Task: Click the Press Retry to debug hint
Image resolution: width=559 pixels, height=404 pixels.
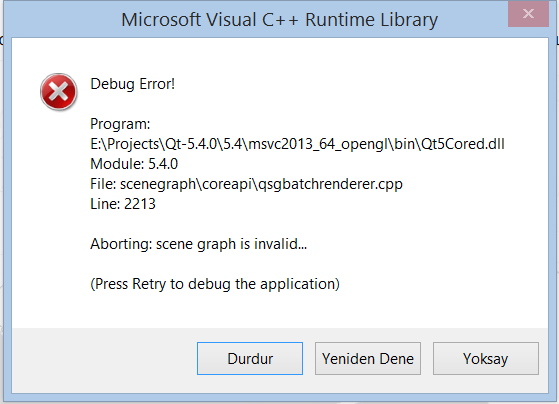Action: point(215,284)
